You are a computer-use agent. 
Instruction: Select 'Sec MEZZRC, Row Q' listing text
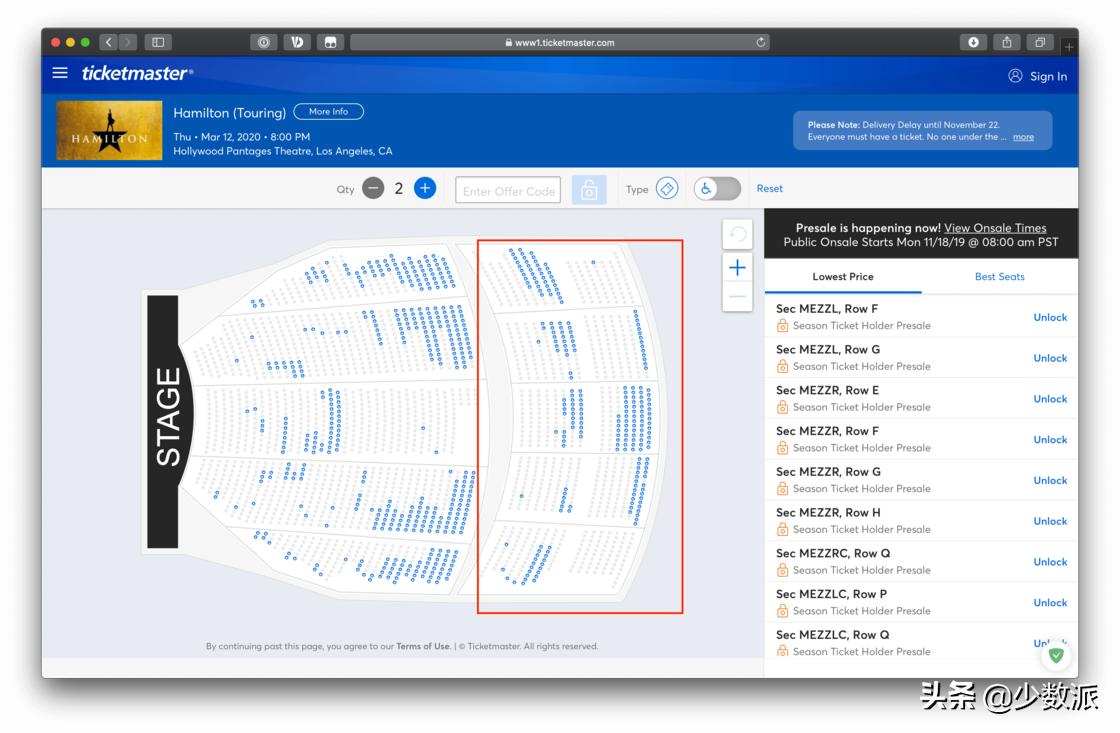(x=833, y=553)
